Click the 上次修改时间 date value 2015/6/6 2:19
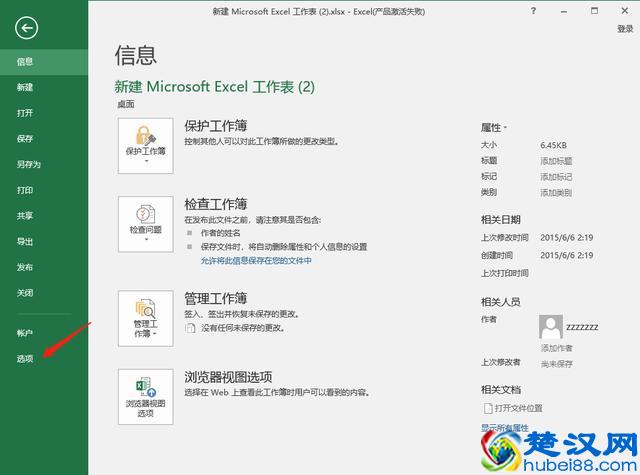 click(567, 238)
